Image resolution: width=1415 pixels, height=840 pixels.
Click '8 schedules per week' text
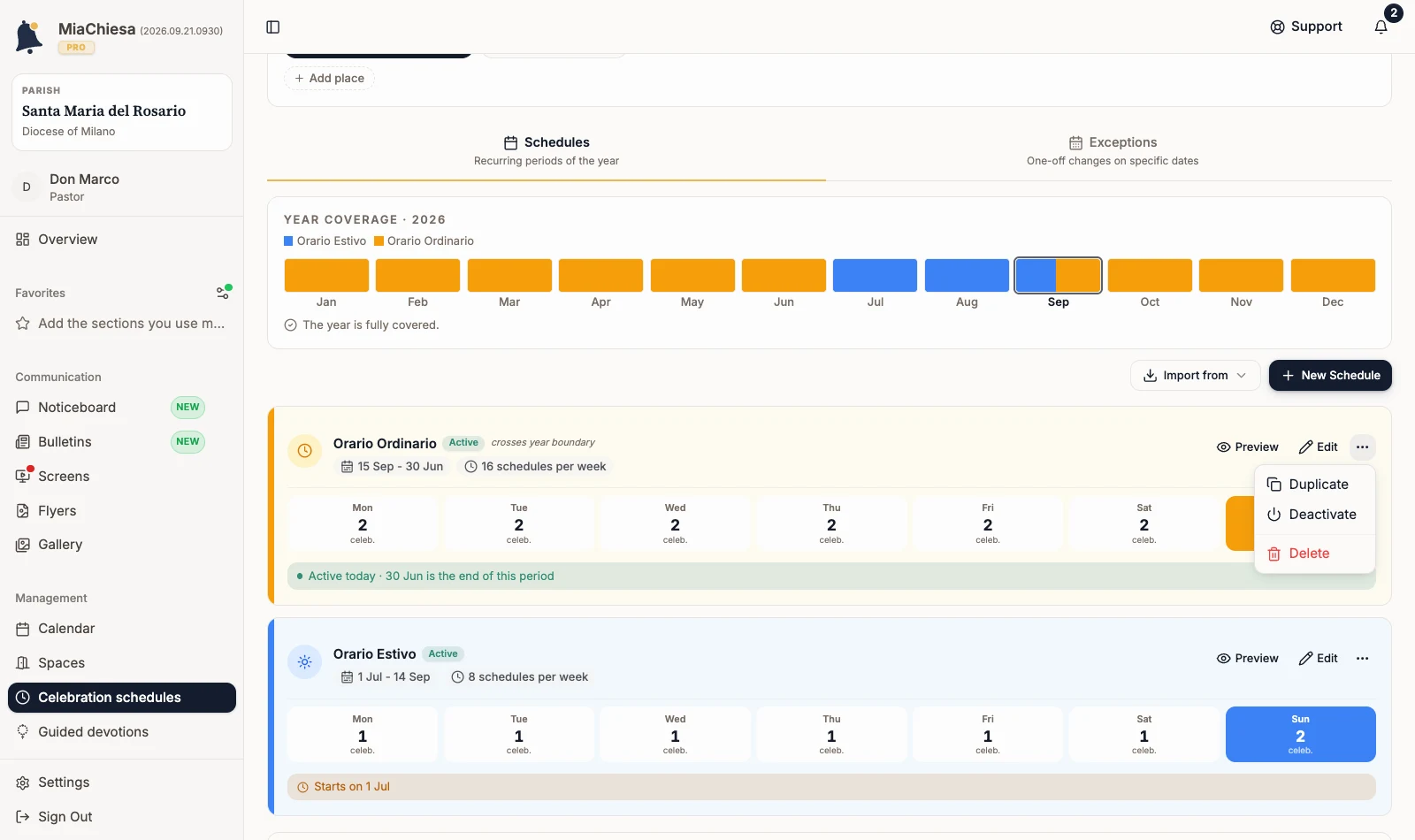click(x=528, y=677)
